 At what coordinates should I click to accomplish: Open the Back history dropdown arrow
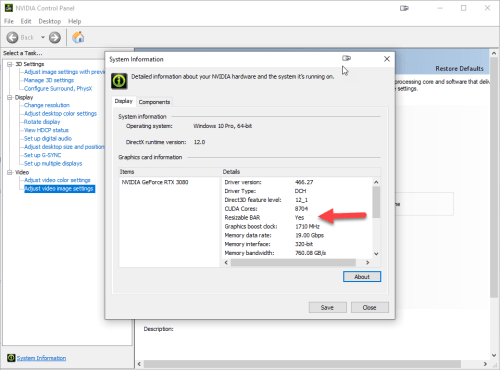coord(43,37)
